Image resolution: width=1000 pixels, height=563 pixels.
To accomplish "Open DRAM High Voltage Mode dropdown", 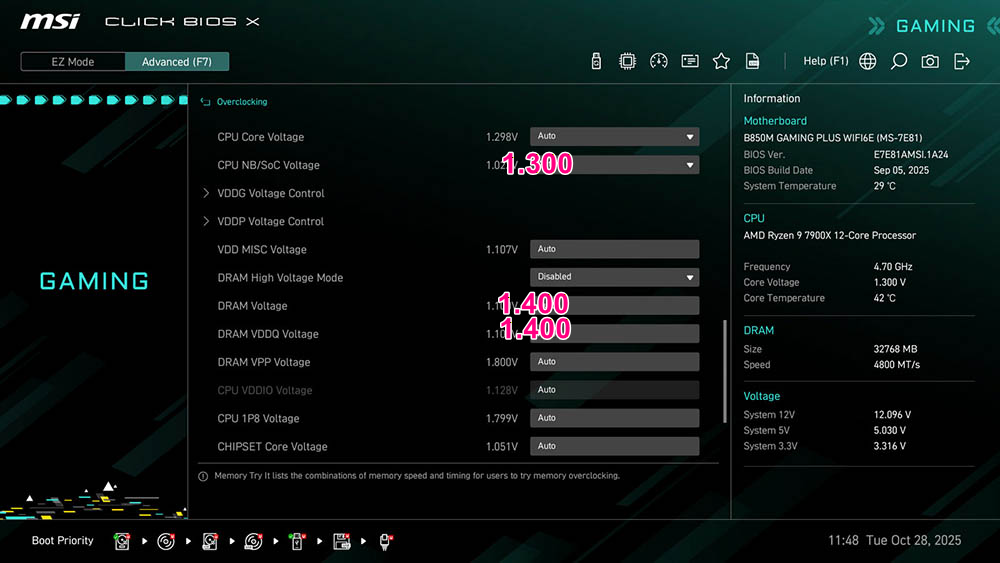I will click(x=614, y=277).
